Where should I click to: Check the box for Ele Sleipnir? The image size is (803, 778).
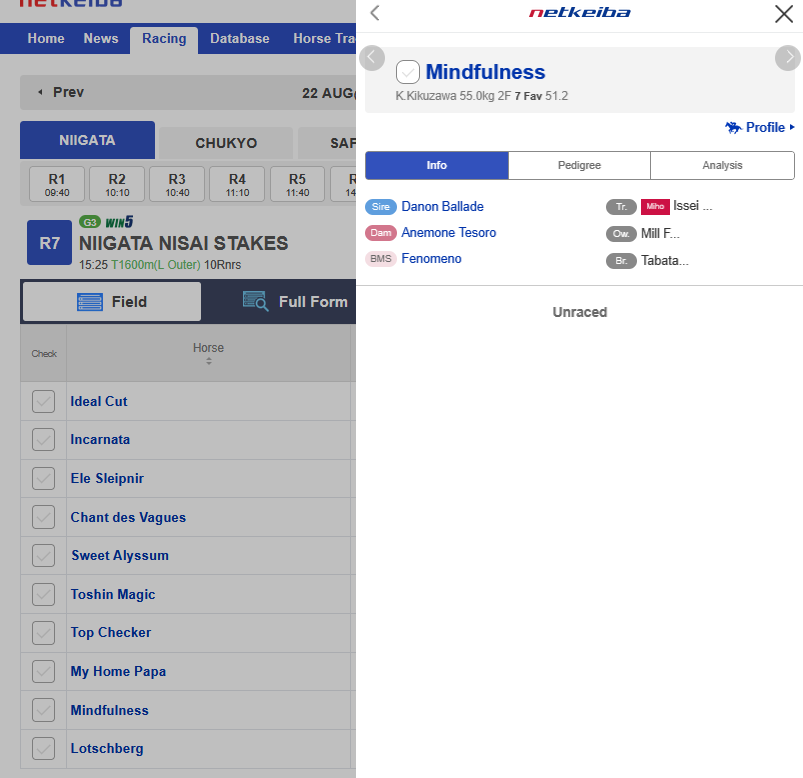[x=44, y=478]
